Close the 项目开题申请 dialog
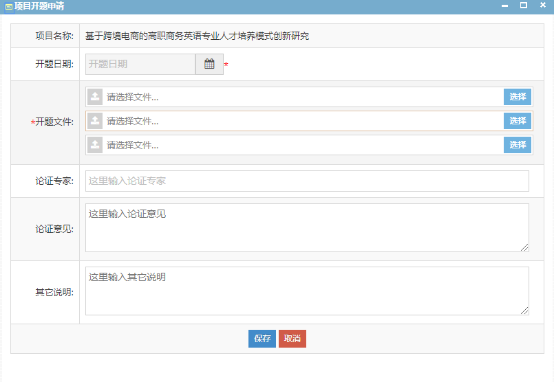The image size is (554, 383). pyautogui.click(x=543, y=5)
